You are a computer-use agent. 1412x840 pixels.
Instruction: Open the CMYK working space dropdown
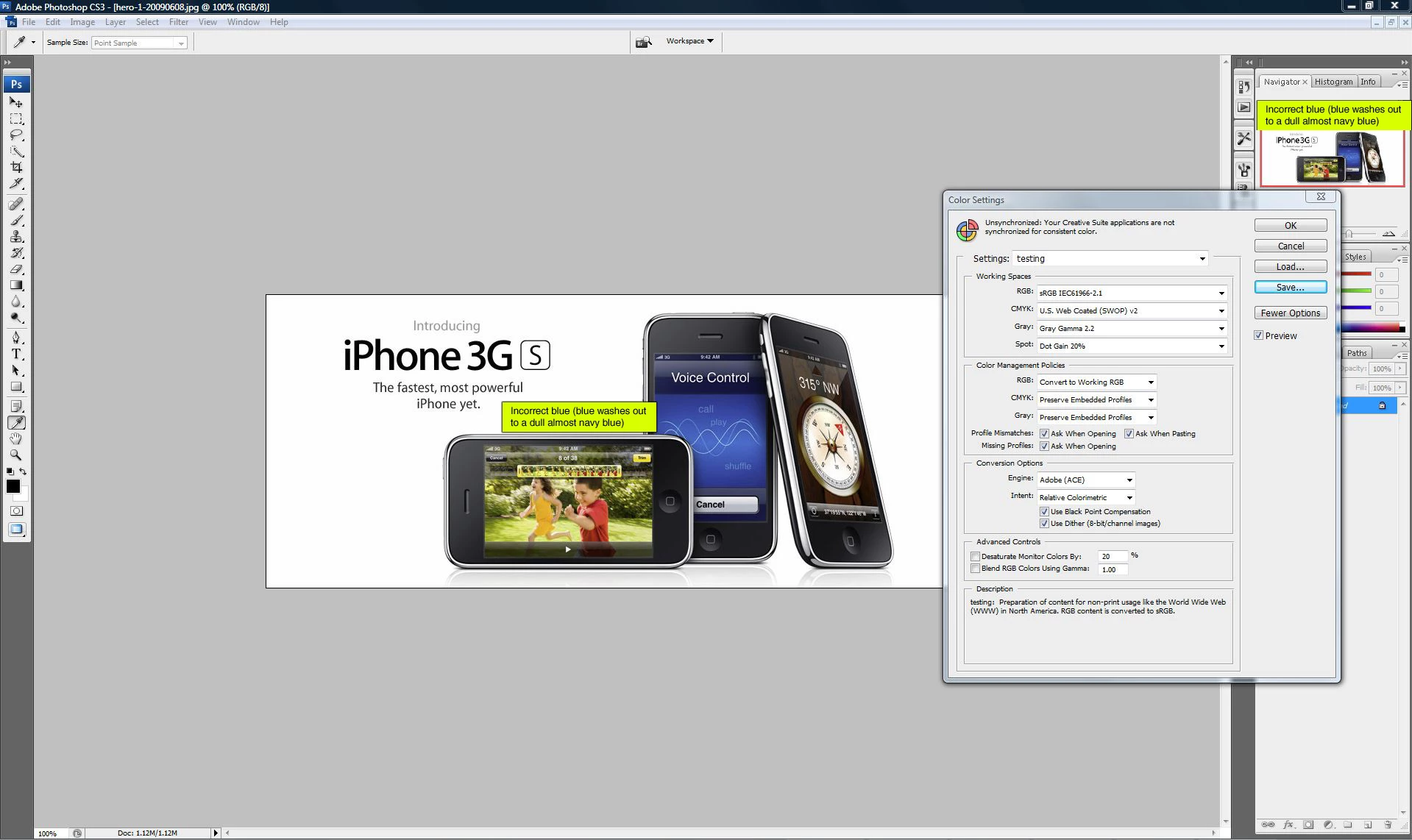coord(1132,310)
